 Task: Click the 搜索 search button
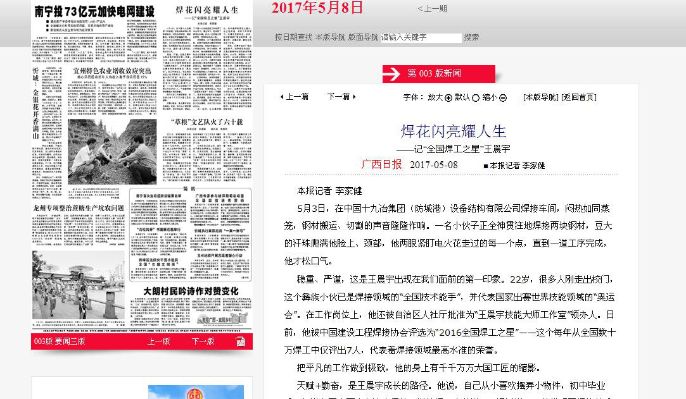click(x=471, y=37)
